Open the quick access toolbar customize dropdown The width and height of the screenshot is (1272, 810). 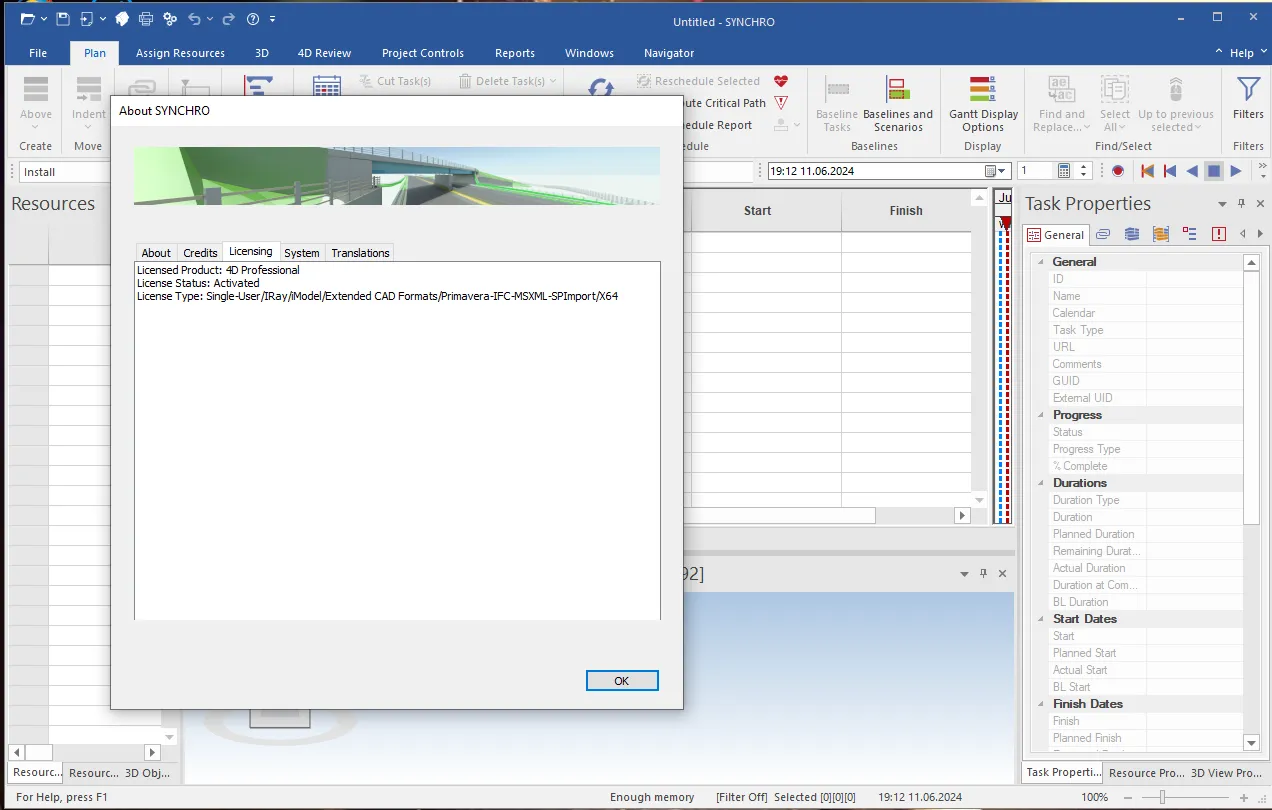pos(273,19)
